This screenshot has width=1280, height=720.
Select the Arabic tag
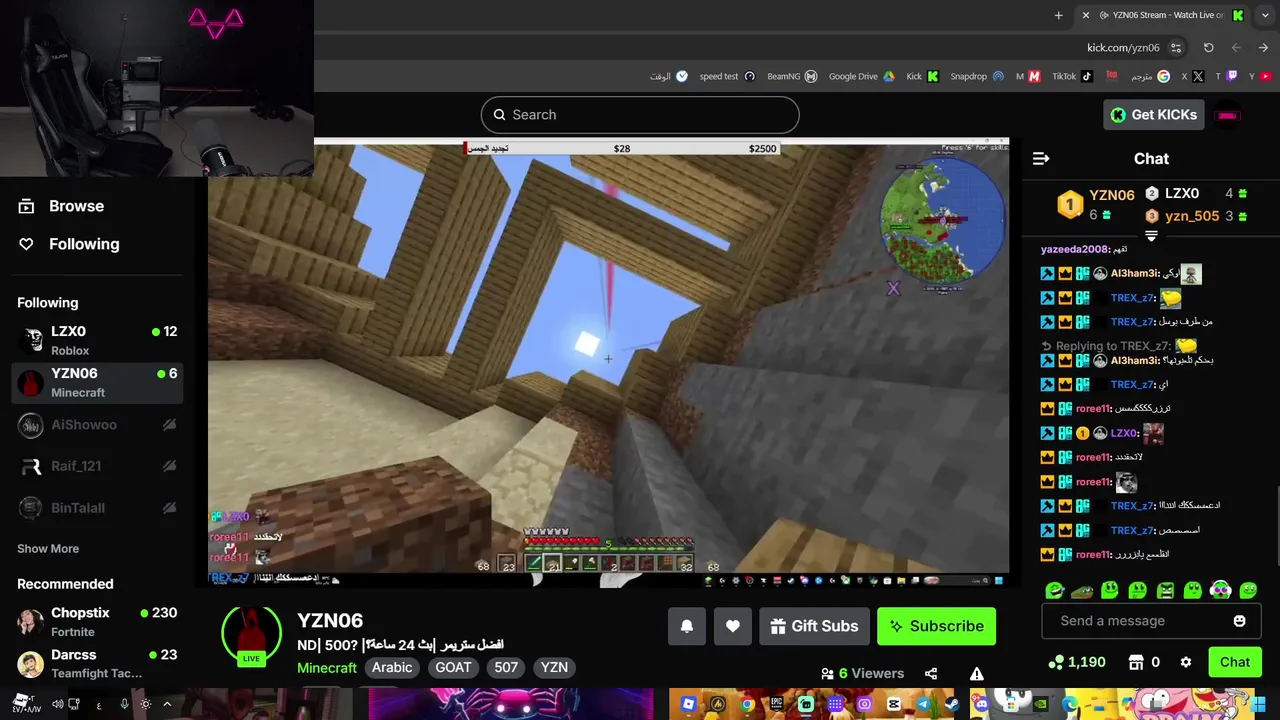(392, 668)
